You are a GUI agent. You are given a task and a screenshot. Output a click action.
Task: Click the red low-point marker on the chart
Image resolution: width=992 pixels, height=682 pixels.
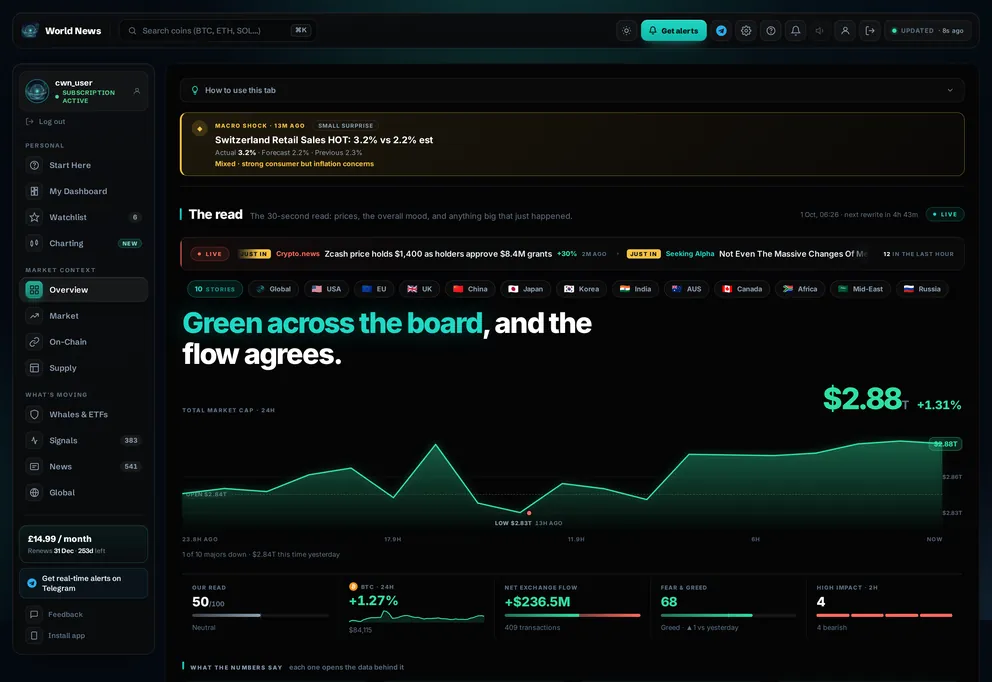529,513
